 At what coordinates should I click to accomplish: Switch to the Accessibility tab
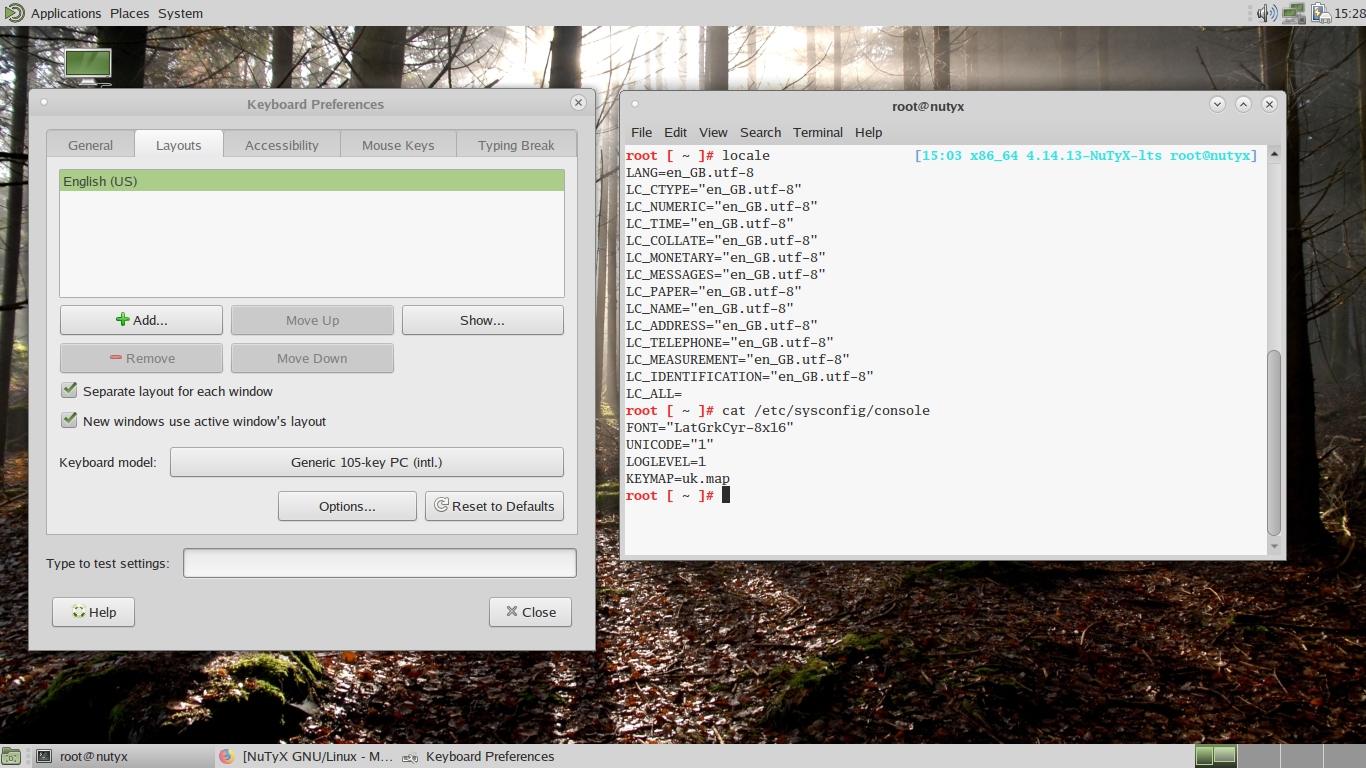pyautogui.click(x=282, y=145)
